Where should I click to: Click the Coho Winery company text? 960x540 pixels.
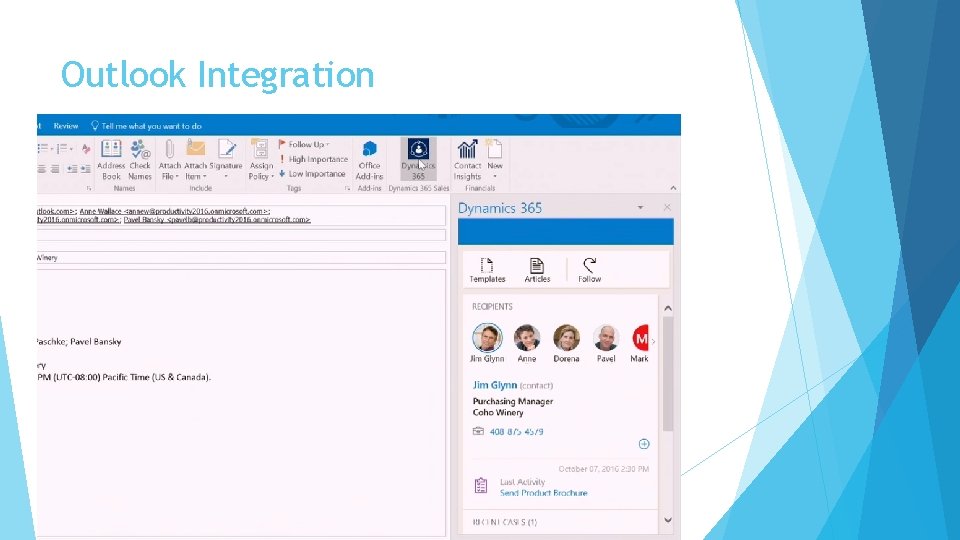coord(498,413)
